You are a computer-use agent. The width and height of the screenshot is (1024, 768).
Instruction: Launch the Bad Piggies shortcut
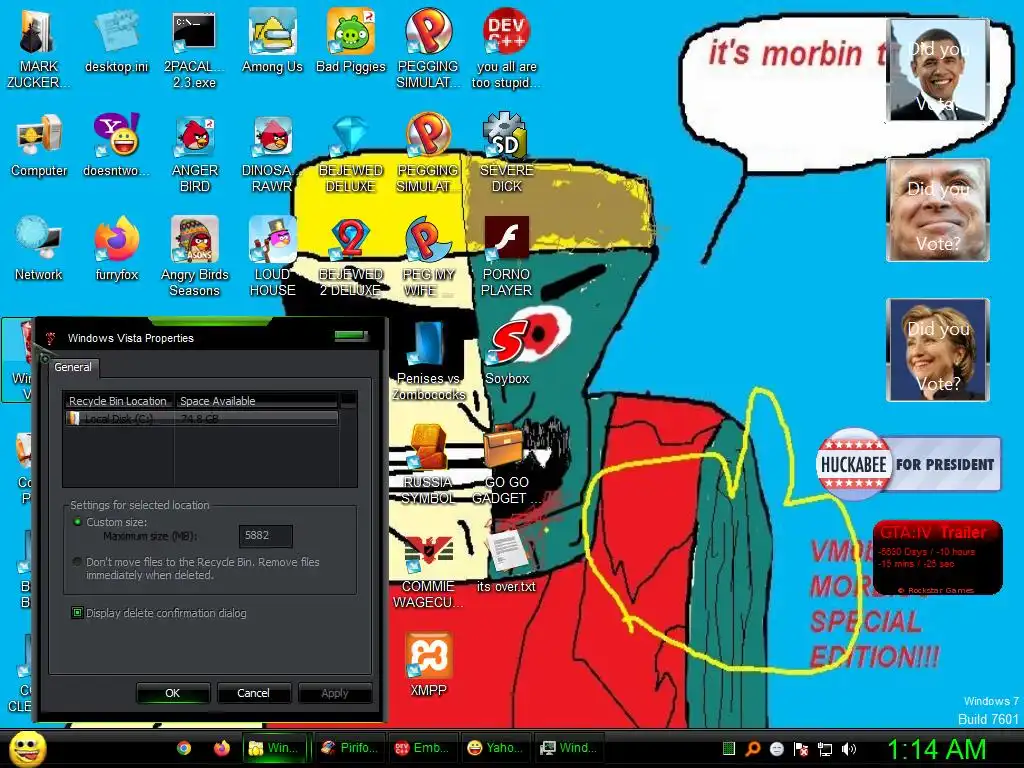pyautogui.click(x=351, y=42)
